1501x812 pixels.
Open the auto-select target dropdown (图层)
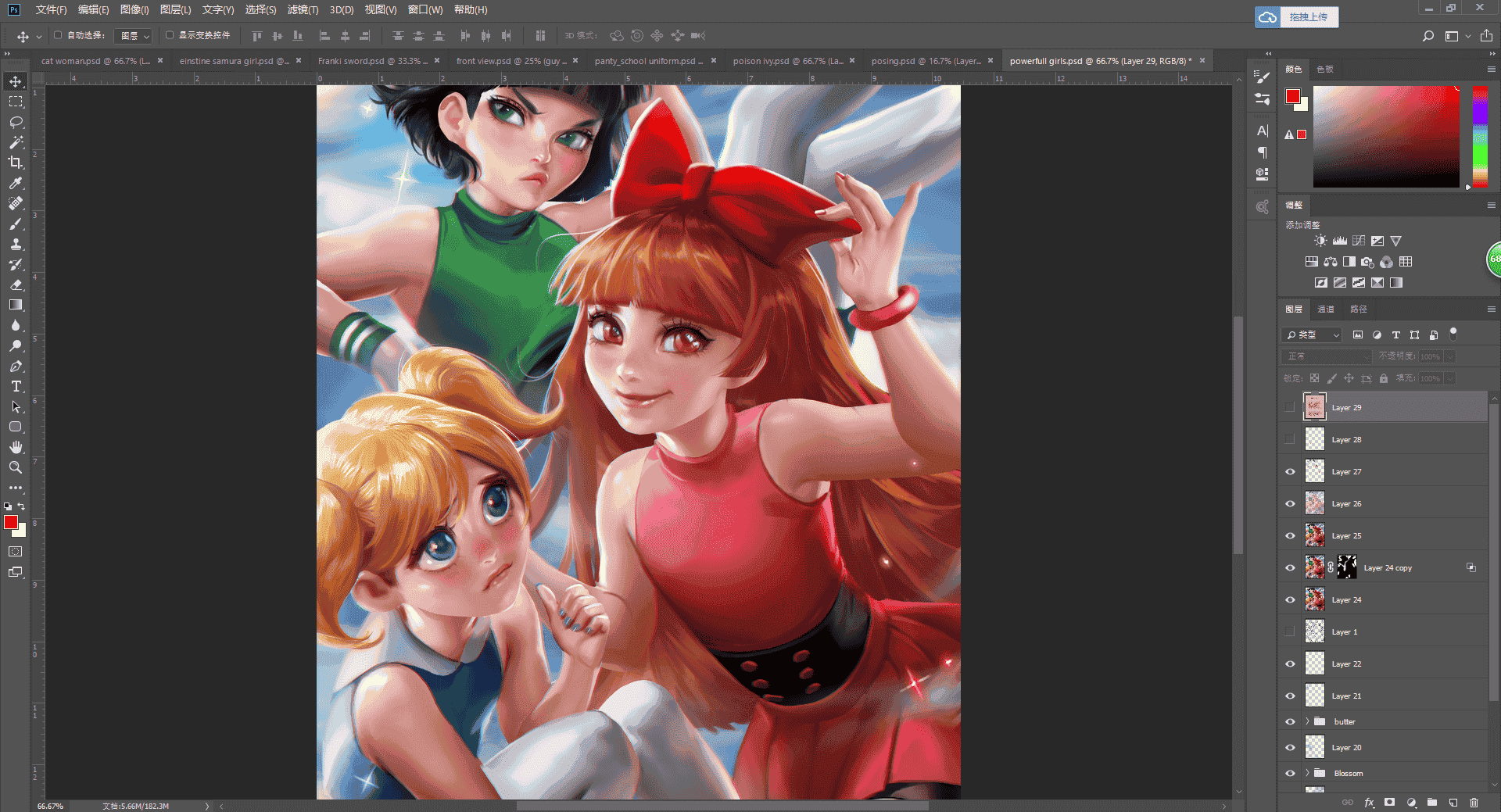tap(134, 36)
